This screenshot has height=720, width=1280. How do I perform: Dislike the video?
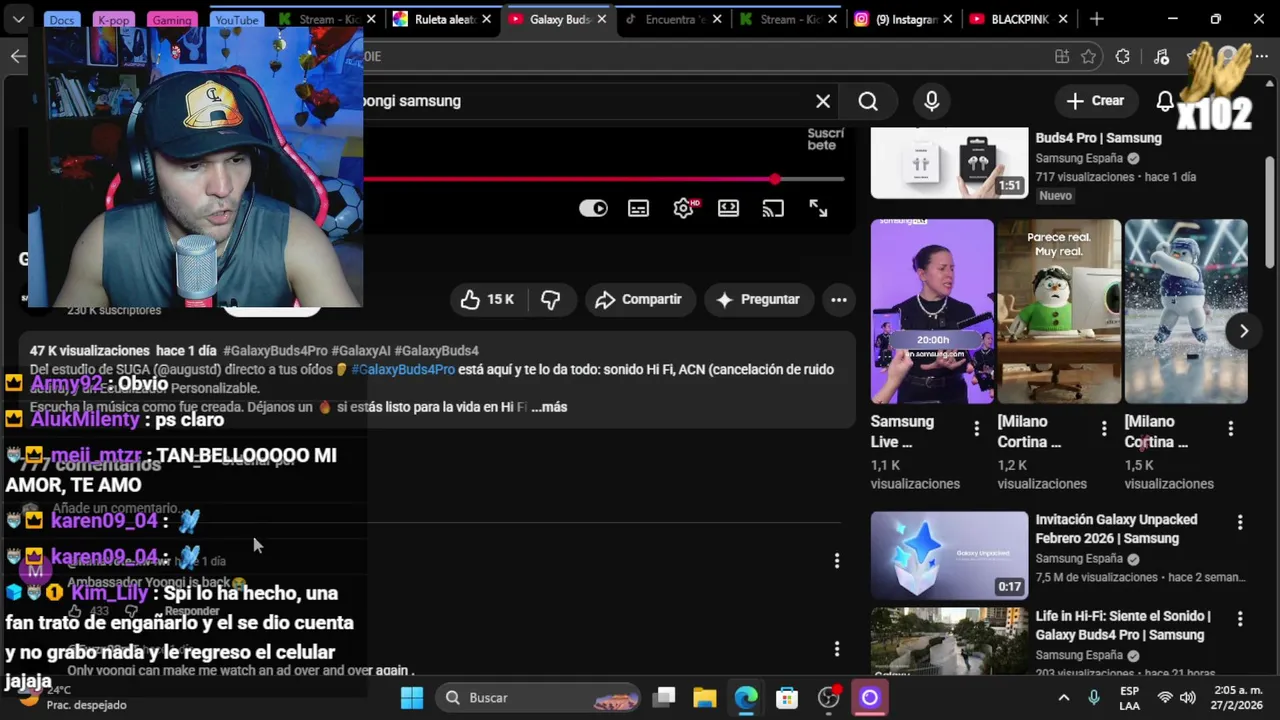point(551,299)
